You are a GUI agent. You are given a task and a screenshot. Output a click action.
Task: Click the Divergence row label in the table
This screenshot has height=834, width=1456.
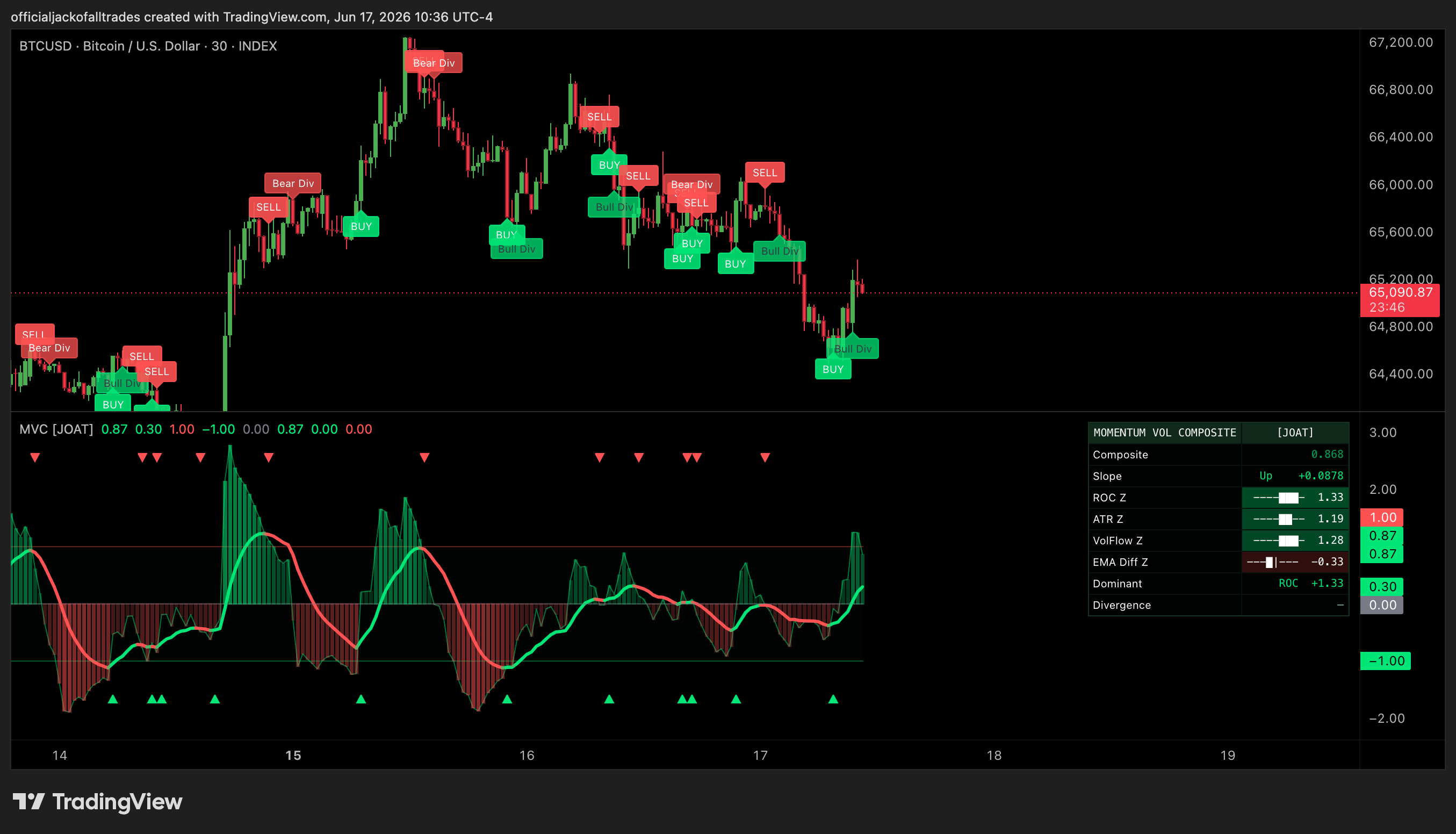[x=1121, y=605]
